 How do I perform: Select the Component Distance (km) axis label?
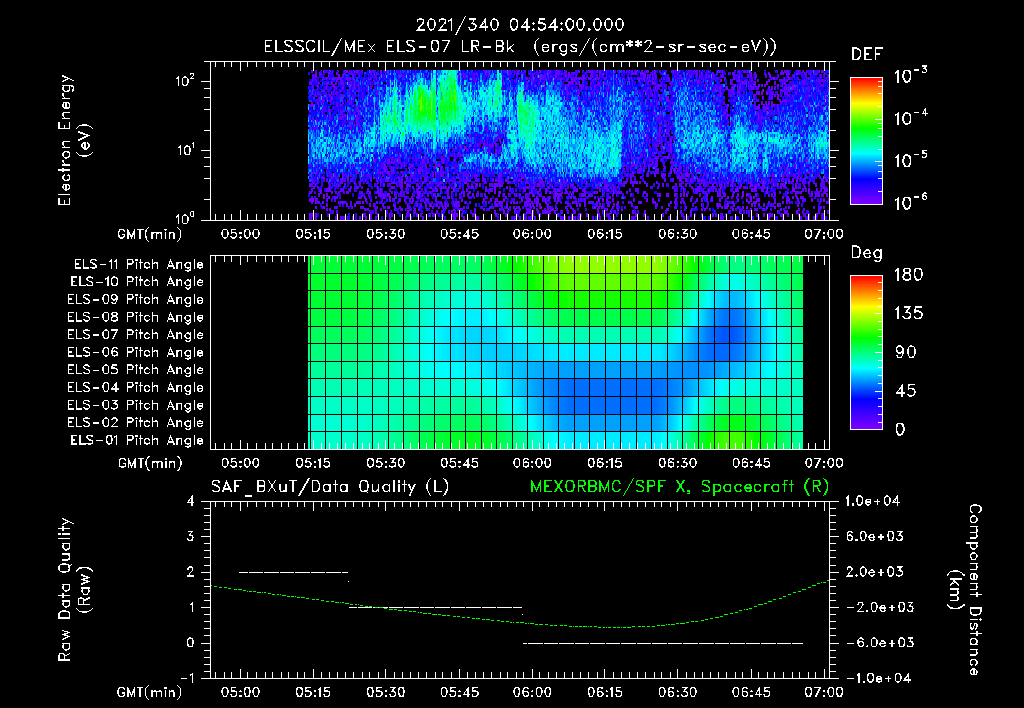tap(965, 590)
